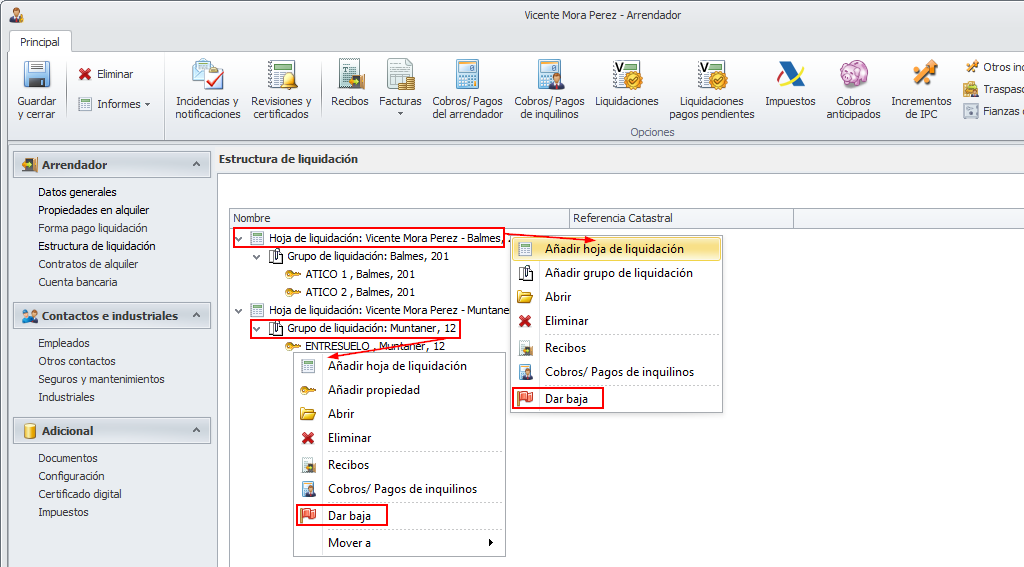
Task: Click Referencia Catastral column header
Action: point(682,218)
